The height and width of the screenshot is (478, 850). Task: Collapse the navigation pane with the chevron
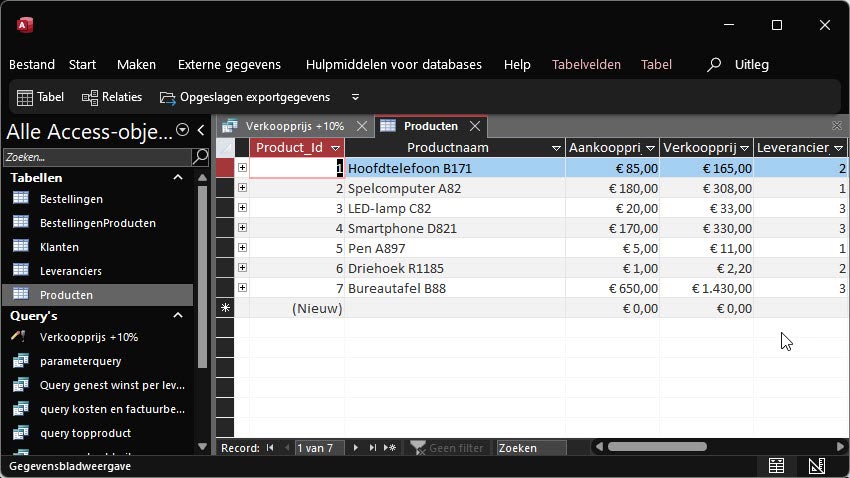(201, 130)
